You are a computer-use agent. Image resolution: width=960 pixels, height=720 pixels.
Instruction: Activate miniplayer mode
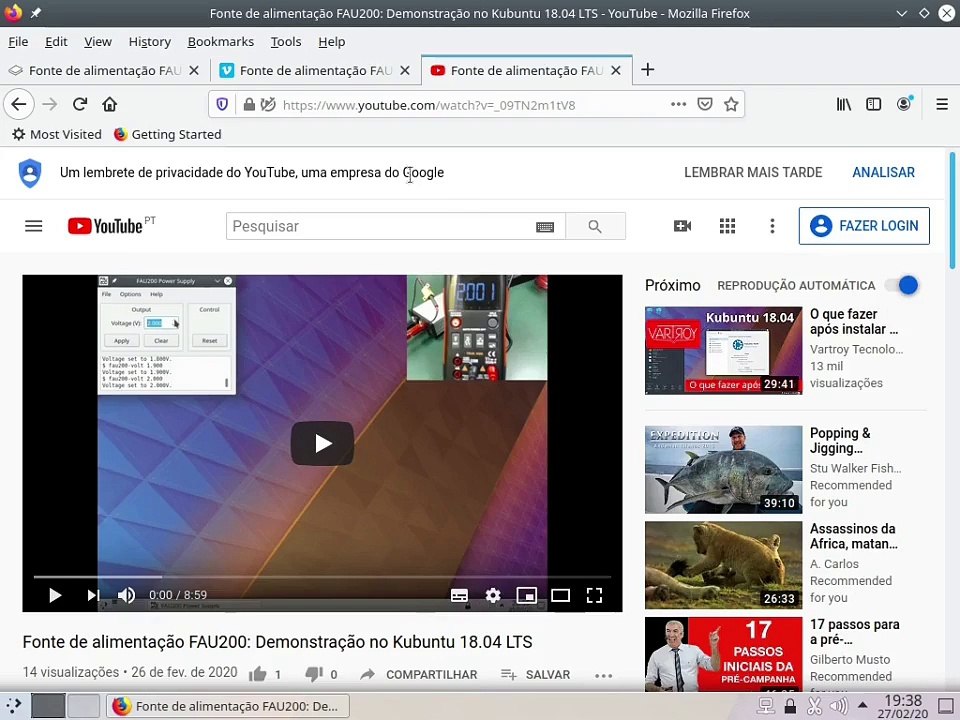click(527, 595)
